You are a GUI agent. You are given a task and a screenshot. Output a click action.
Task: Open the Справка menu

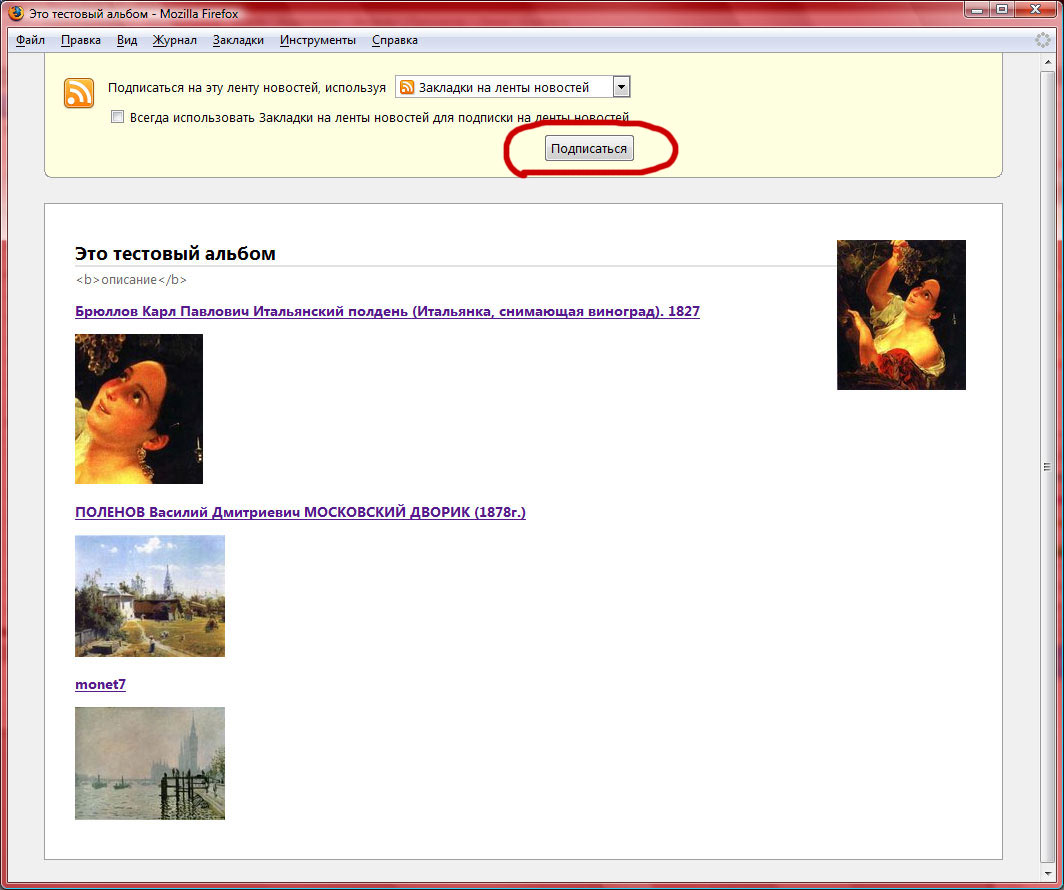click(395, 40)
